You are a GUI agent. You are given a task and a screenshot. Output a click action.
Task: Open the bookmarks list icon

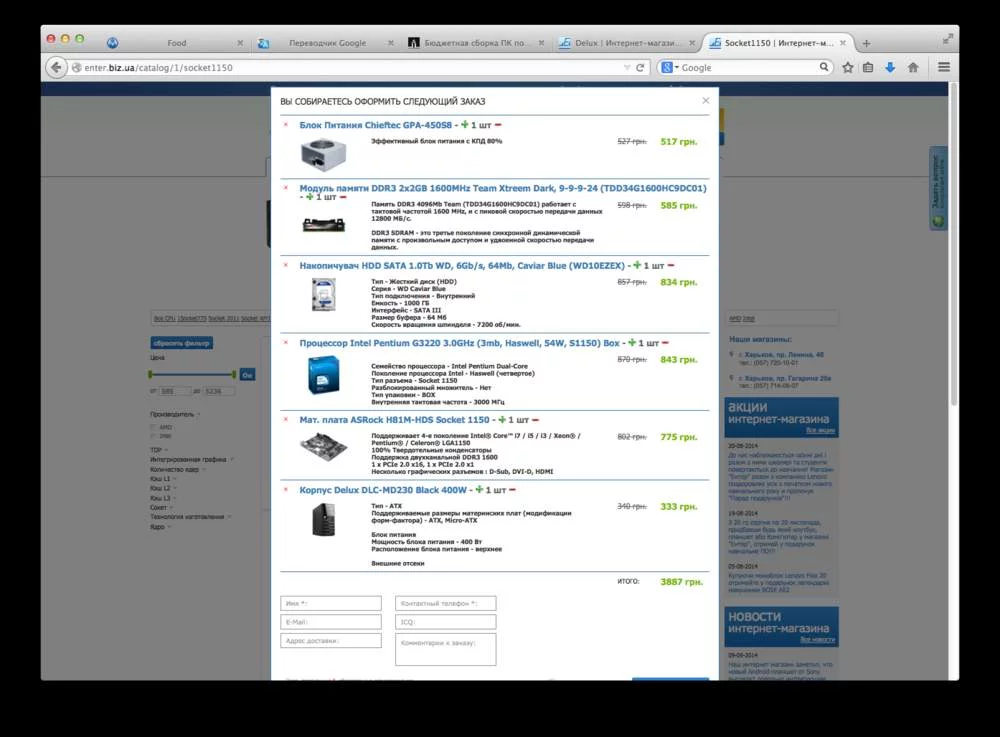tap(868, 67)
